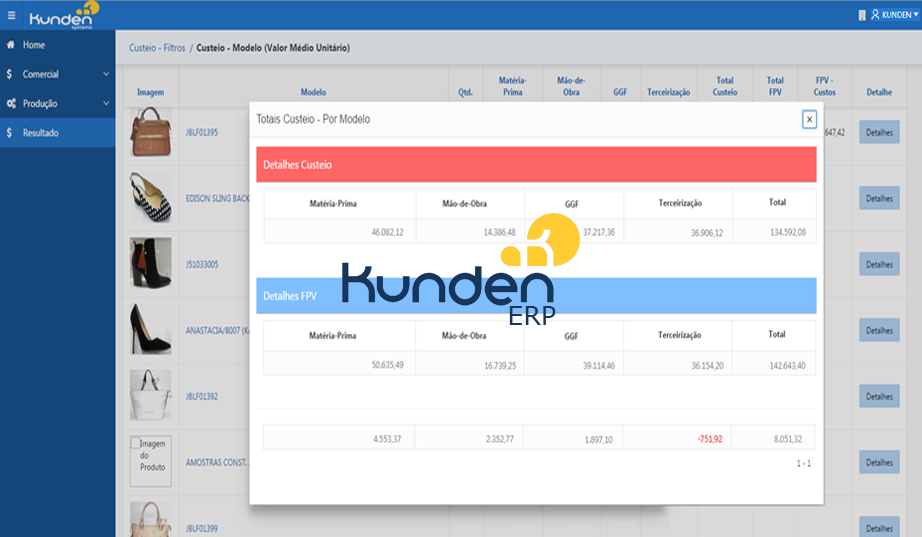
Task: Open the JBLF01399 model link
Action: (x=202, y=528)
